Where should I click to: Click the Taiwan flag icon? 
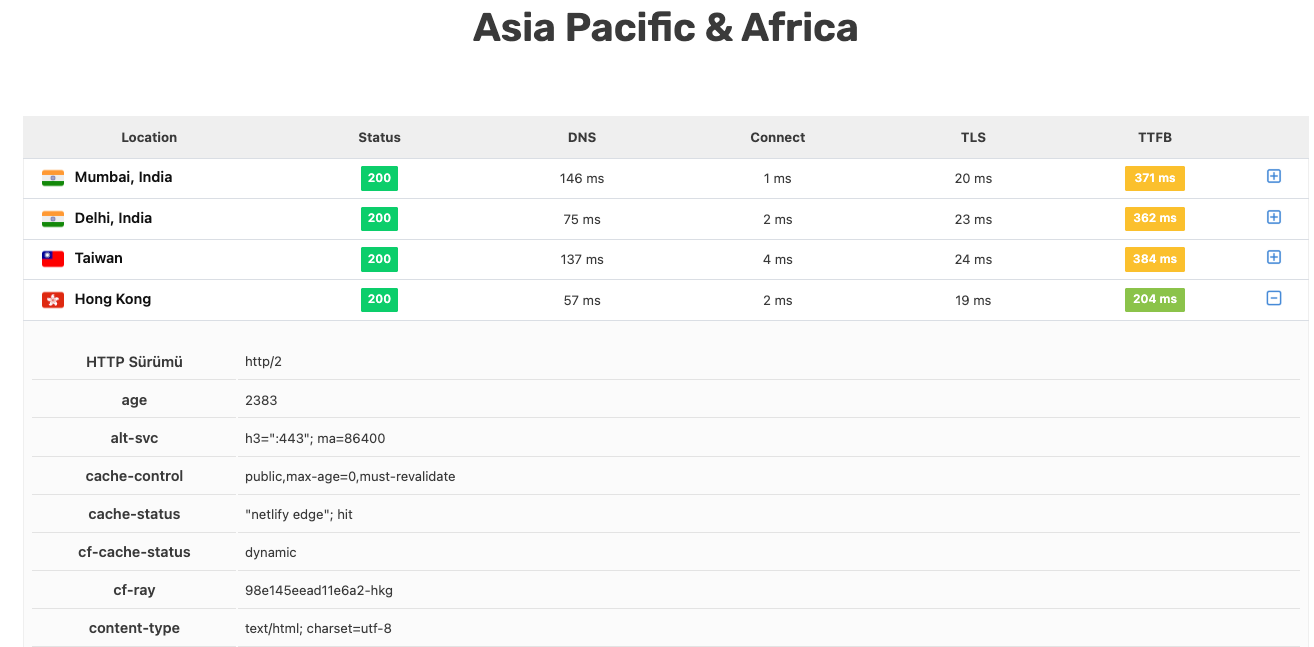click(53, 259)
